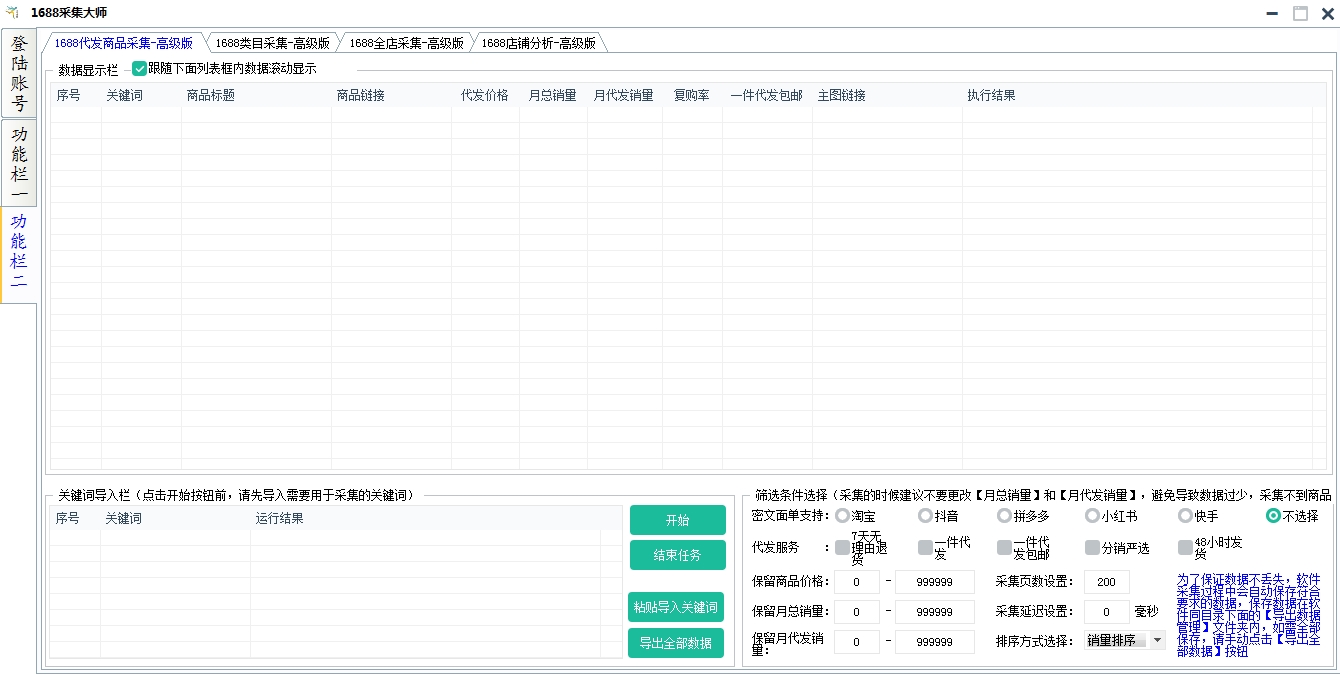Click the 执行结果 column header
The width and height of the screenshot is (1340, 675).
tap(1138, 95)
